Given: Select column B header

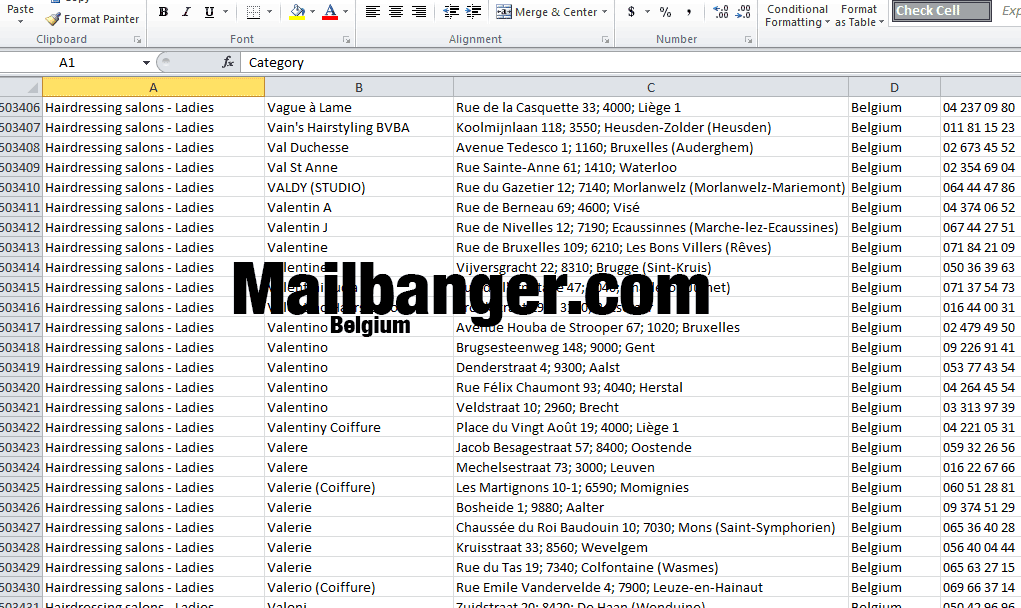Looking at the screenshot, I should 359,87.
